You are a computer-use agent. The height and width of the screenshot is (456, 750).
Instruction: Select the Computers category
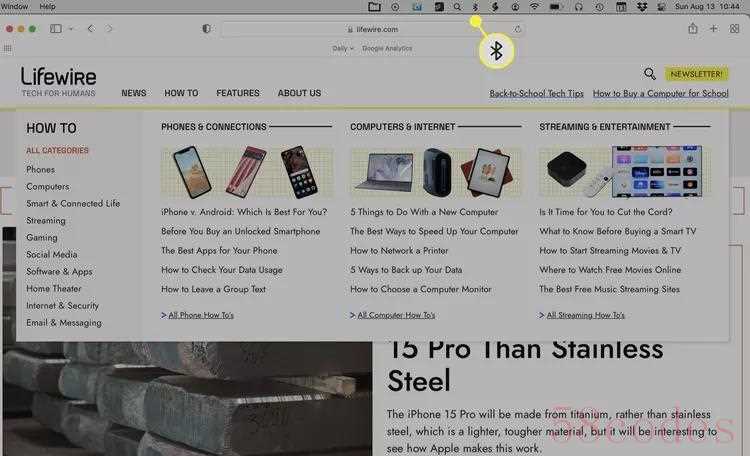[x=48, y=187]
